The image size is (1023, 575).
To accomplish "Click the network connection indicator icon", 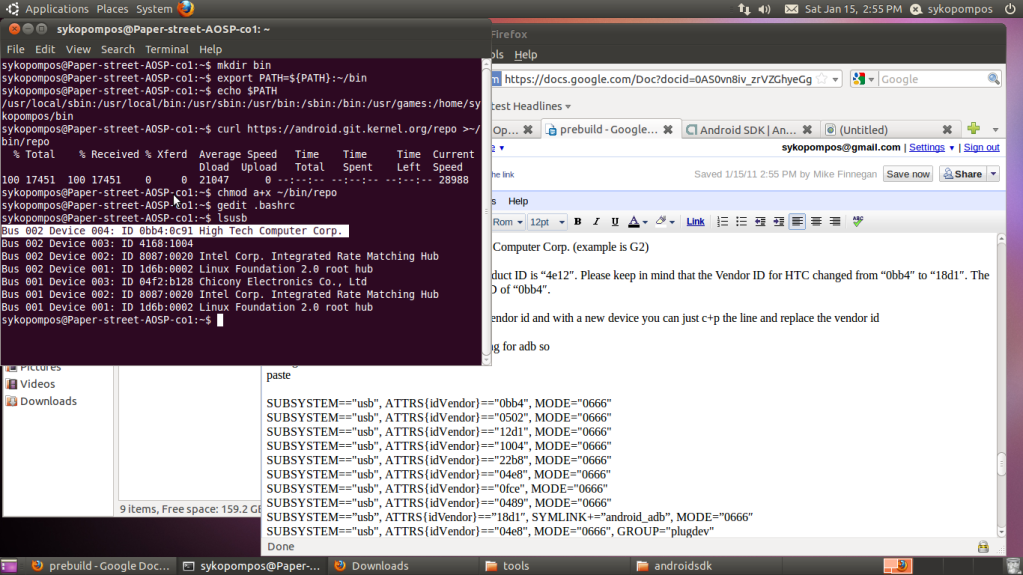I will (744, 9).
